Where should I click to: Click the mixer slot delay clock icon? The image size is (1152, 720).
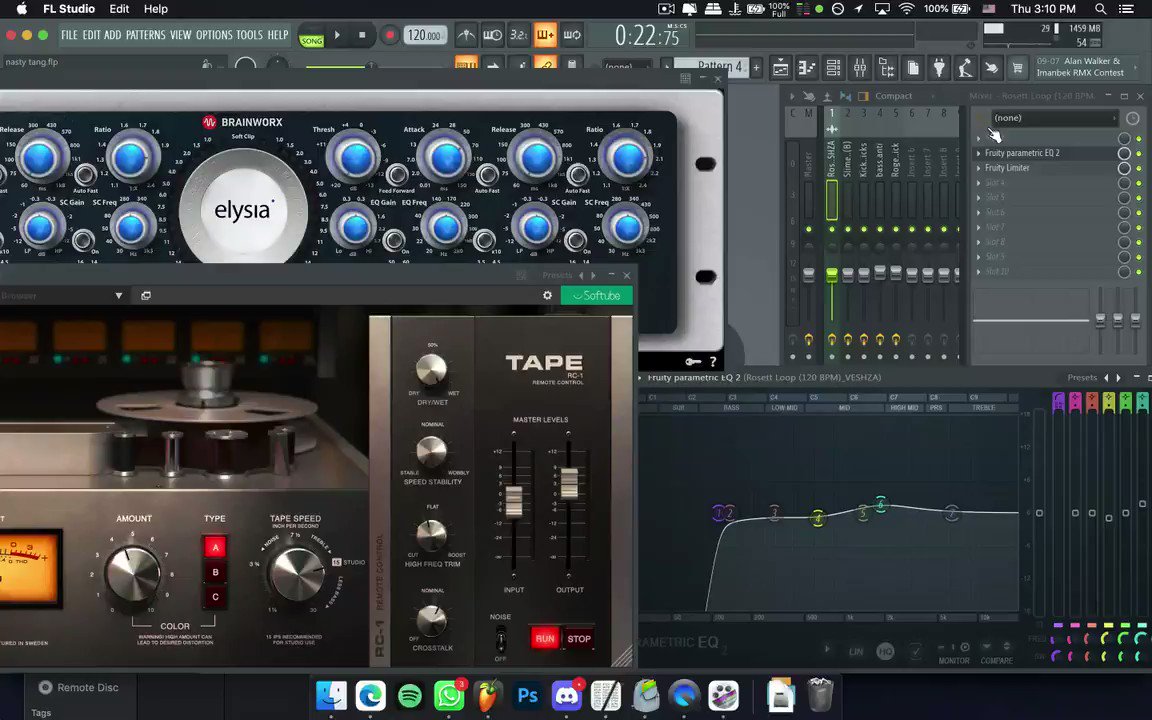[1132, 118]
